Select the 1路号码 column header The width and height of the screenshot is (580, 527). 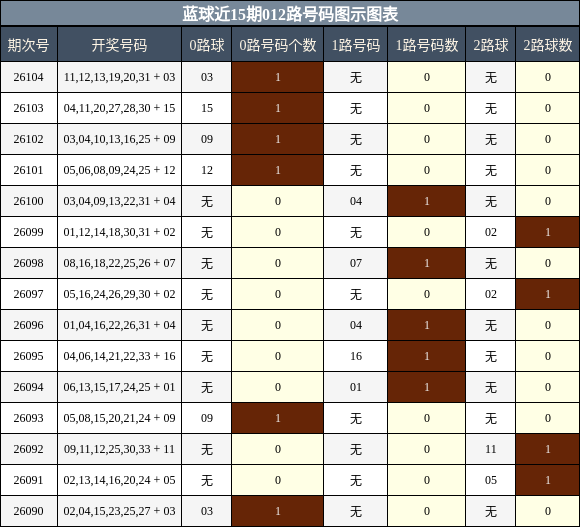(x=356, y=45)
